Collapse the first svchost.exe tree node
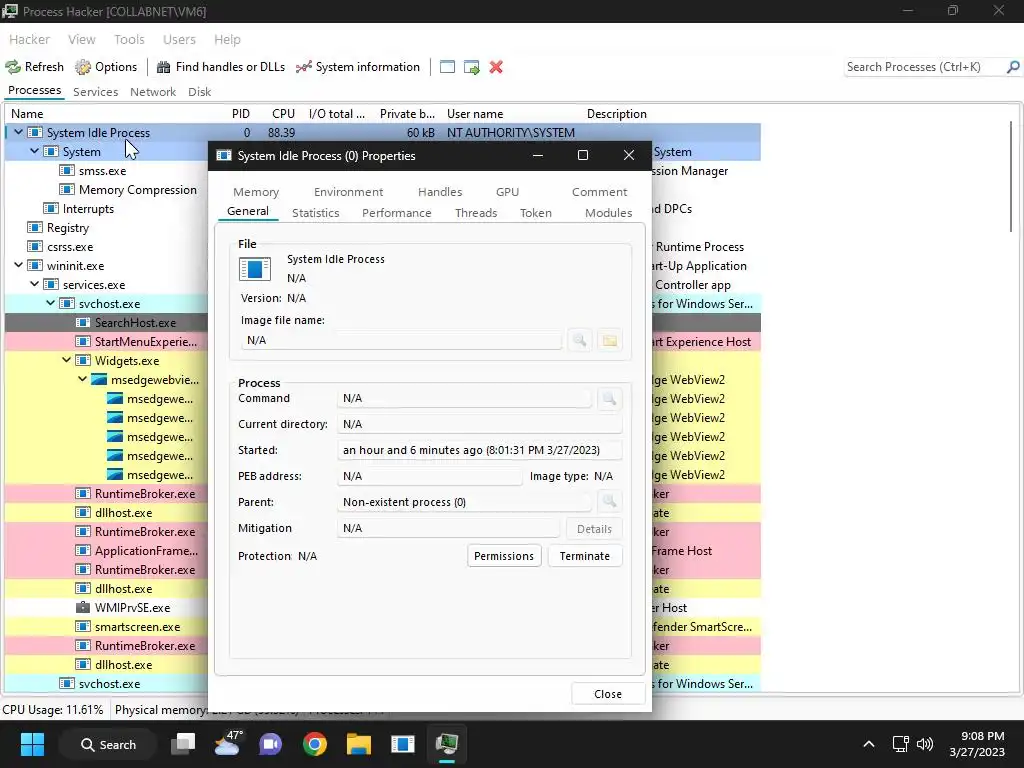The width and height of the screenshot is (1024, 768). [50, 303]
